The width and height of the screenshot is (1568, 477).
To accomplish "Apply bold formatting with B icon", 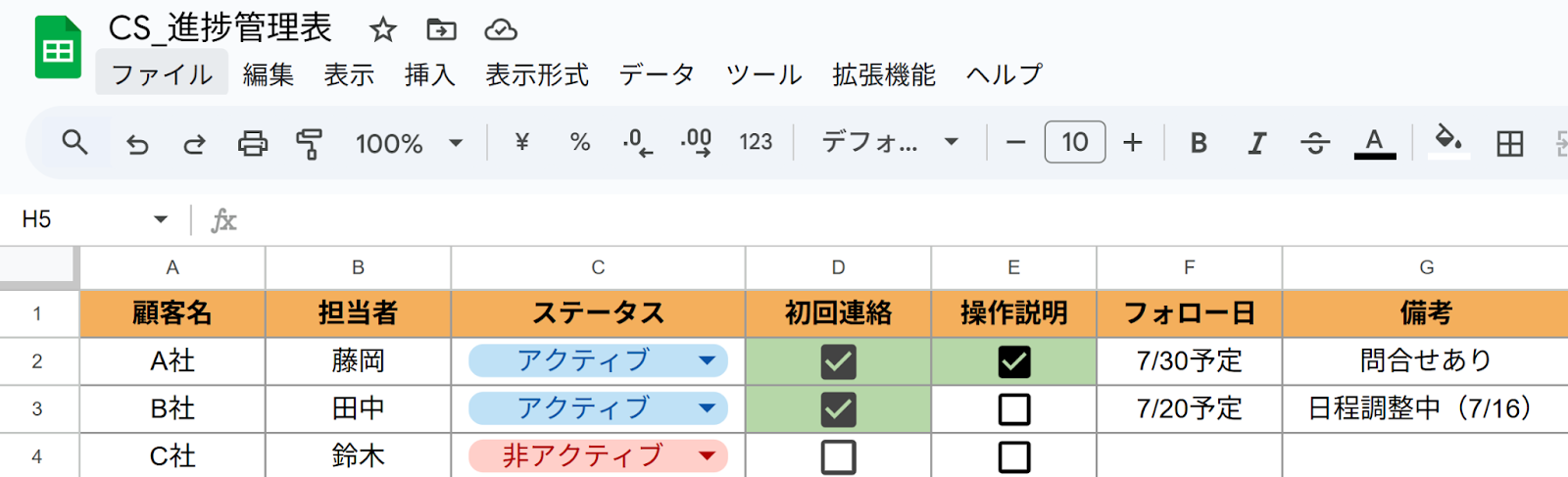I will coord(1198,143).
